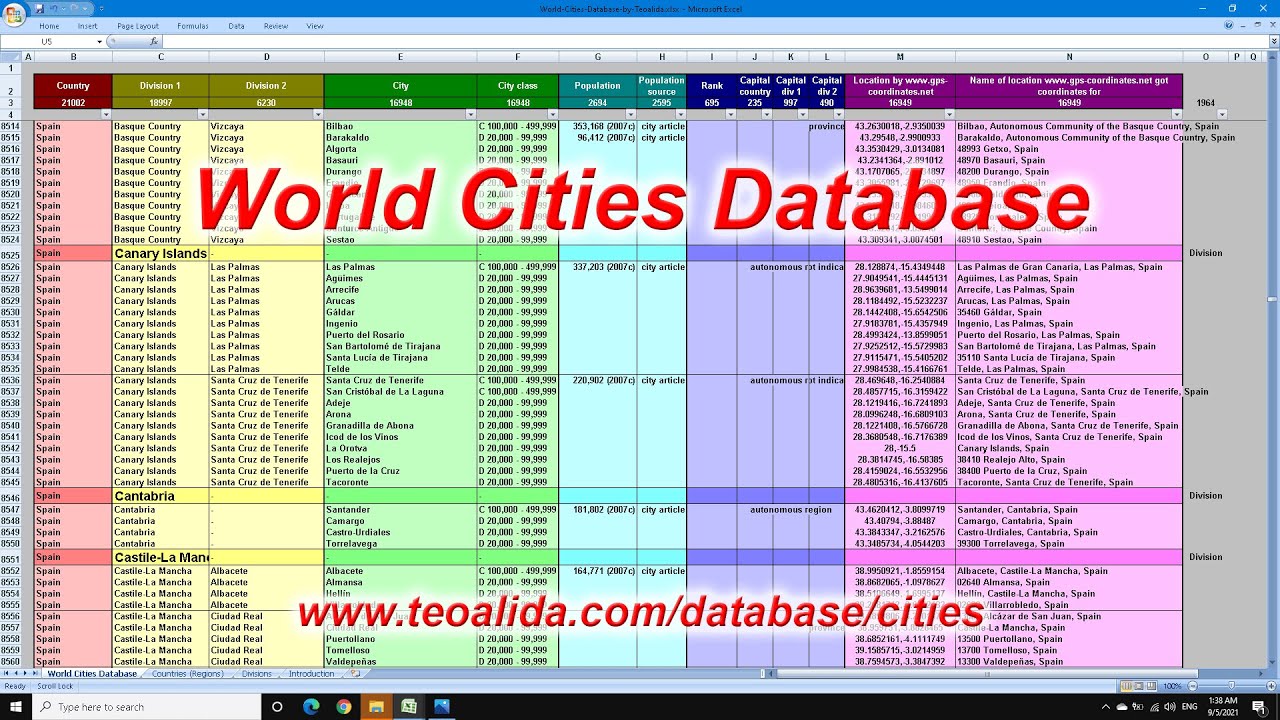Screen dimensions: 1280x720
Task: Open the Data ribbon tab
Action: (x=236, y=26)
